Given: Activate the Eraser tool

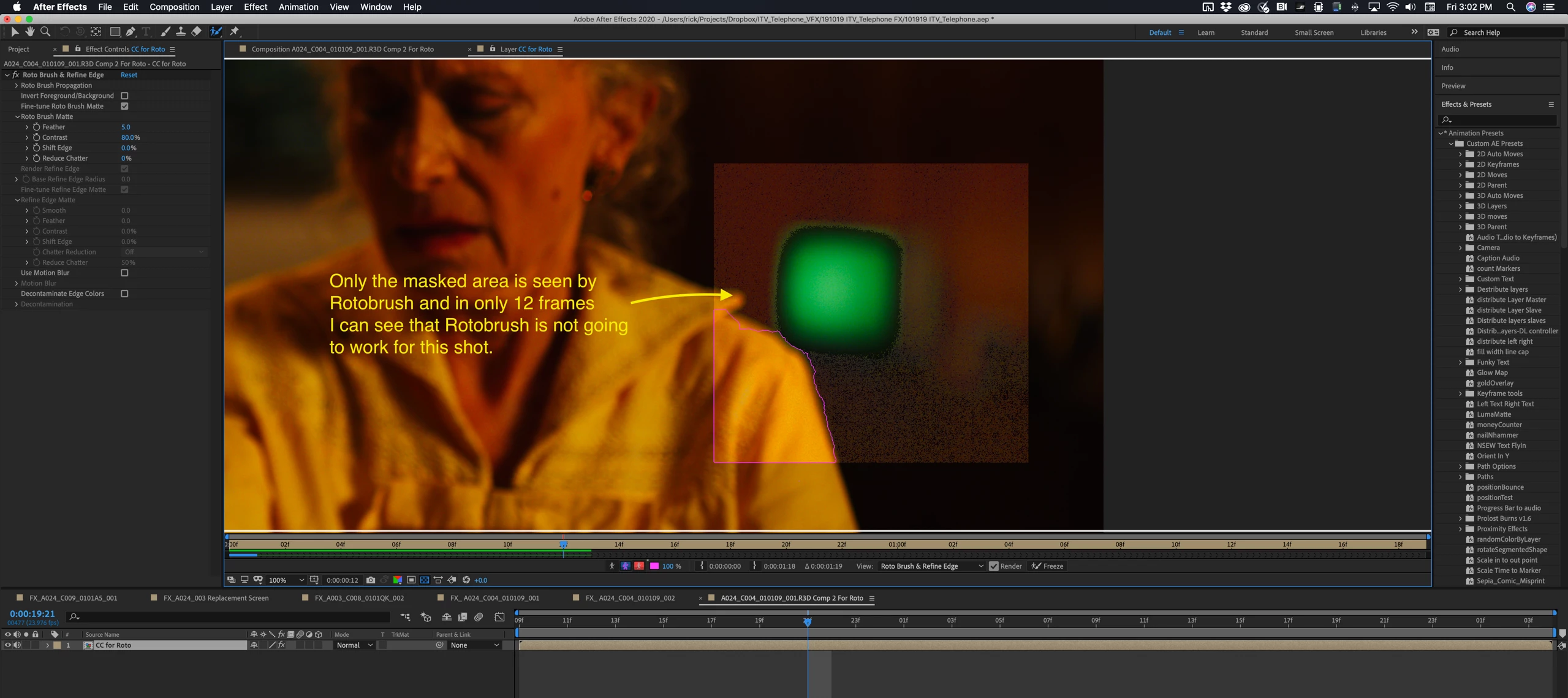Looking at the screenshot, I should (x=197, y=31).
